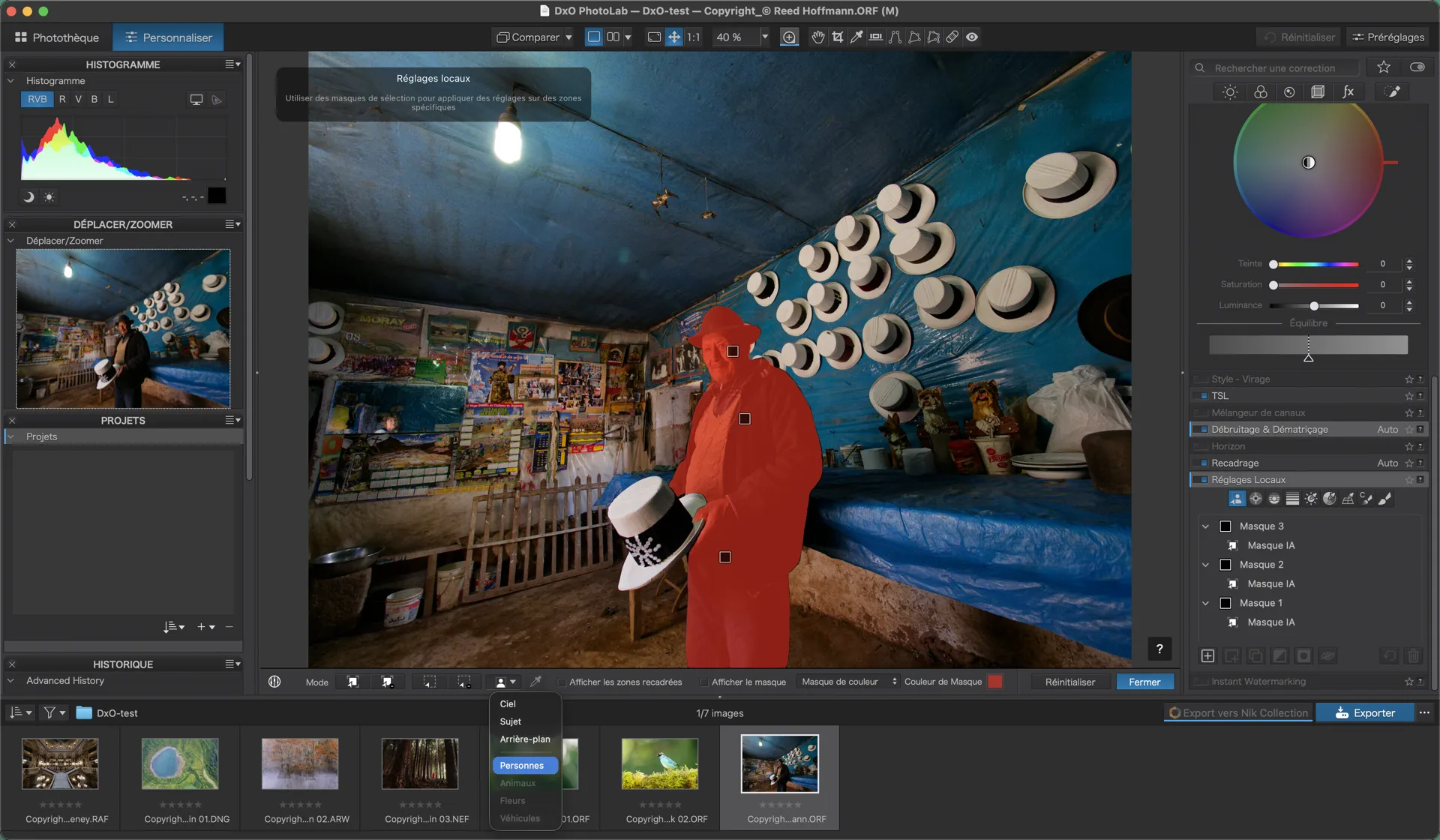Show favorite corrections with star icon
This screenshot has height=840, width=1440.
click(x=1384, y=67)
